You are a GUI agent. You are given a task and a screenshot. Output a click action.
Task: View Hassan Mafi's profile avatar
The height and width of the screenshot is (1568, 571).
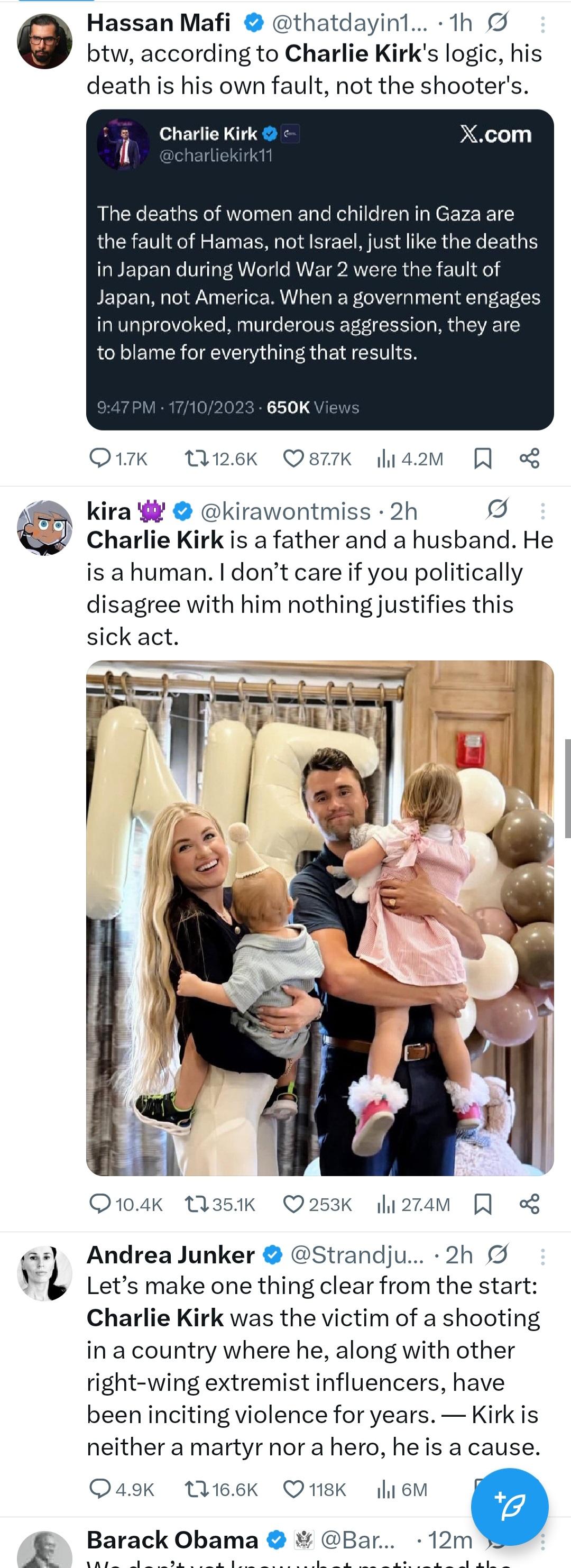pyautogui.click(x=44, y=41)
